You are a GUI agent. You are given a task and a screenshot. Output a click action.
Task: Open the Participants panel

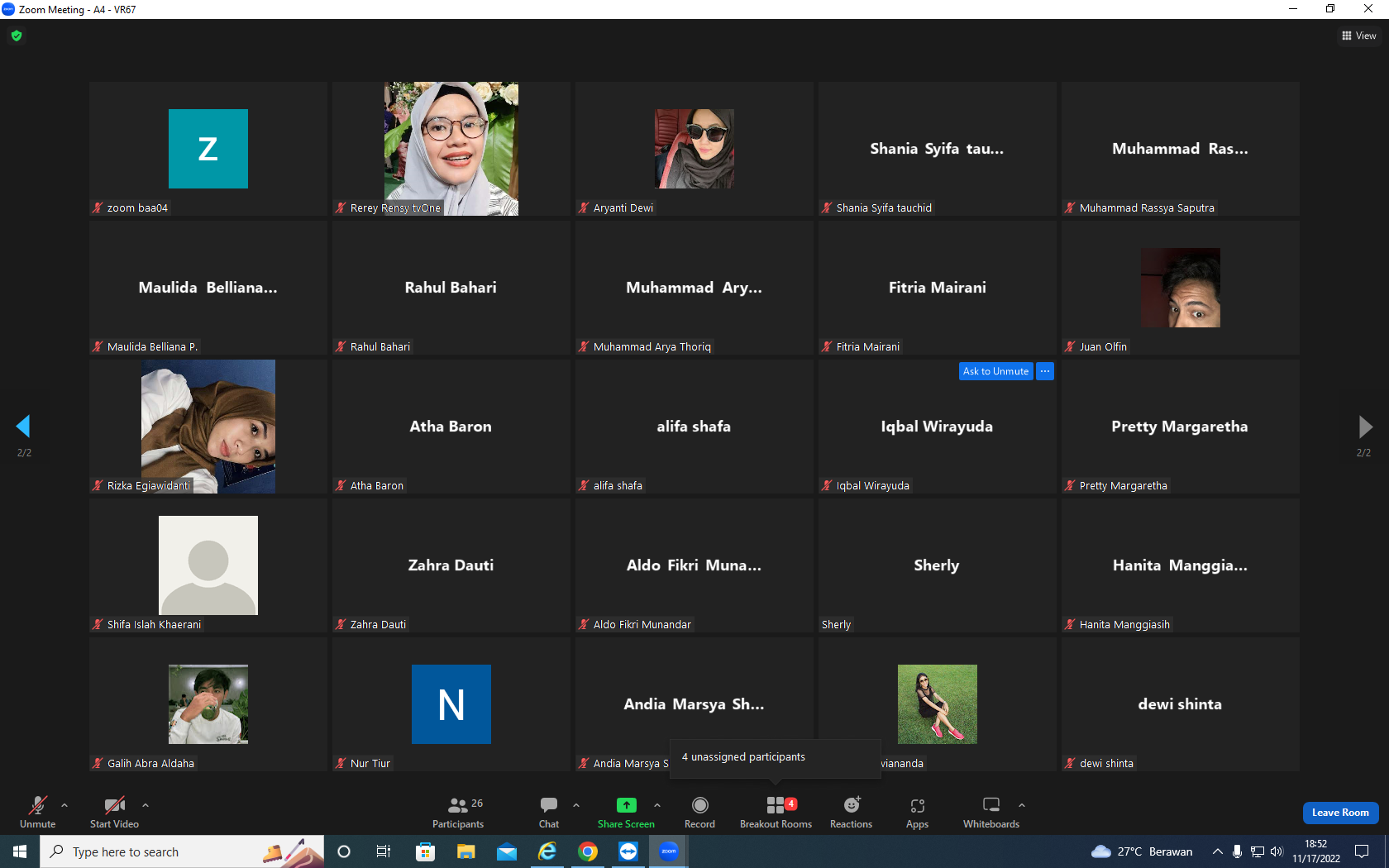pos(458,812)
